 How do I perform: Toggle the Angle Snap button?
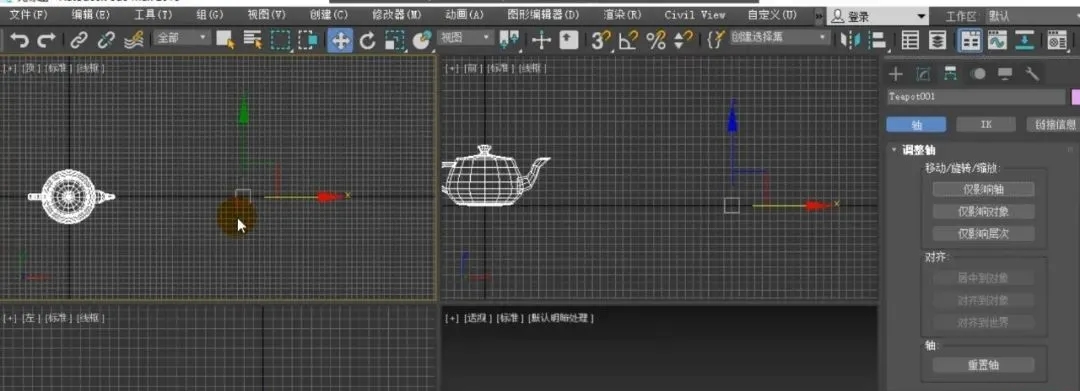click(x=627, y=41)
